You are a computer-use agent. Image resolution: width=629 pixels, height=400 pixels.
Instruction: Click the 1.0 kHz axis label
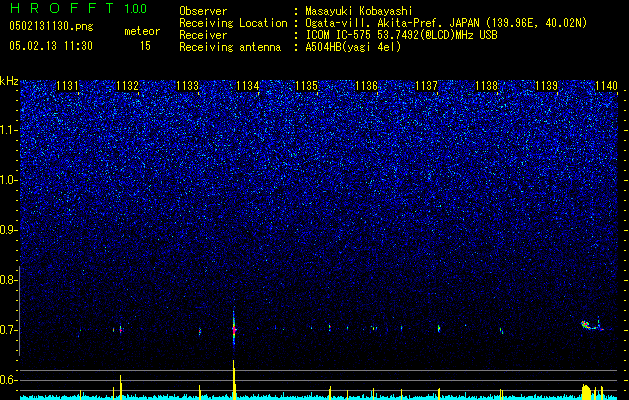point(8,180)
